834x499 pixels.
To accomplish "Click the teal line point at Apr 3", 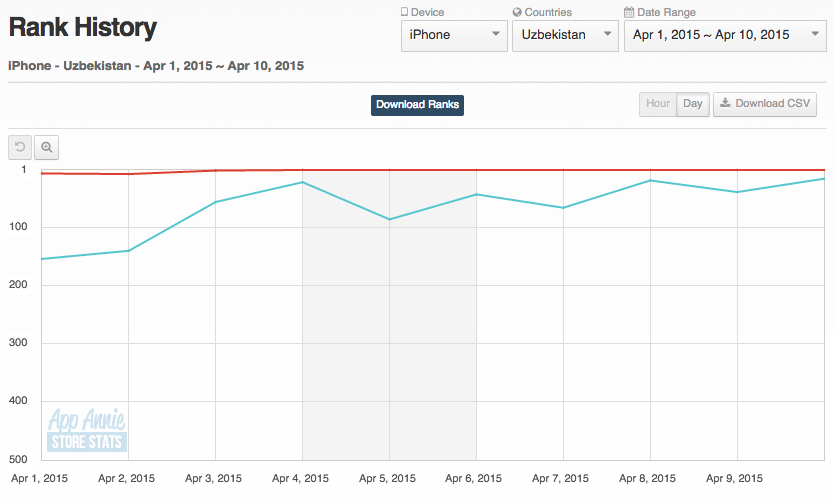I will click(x=215, y=202).
